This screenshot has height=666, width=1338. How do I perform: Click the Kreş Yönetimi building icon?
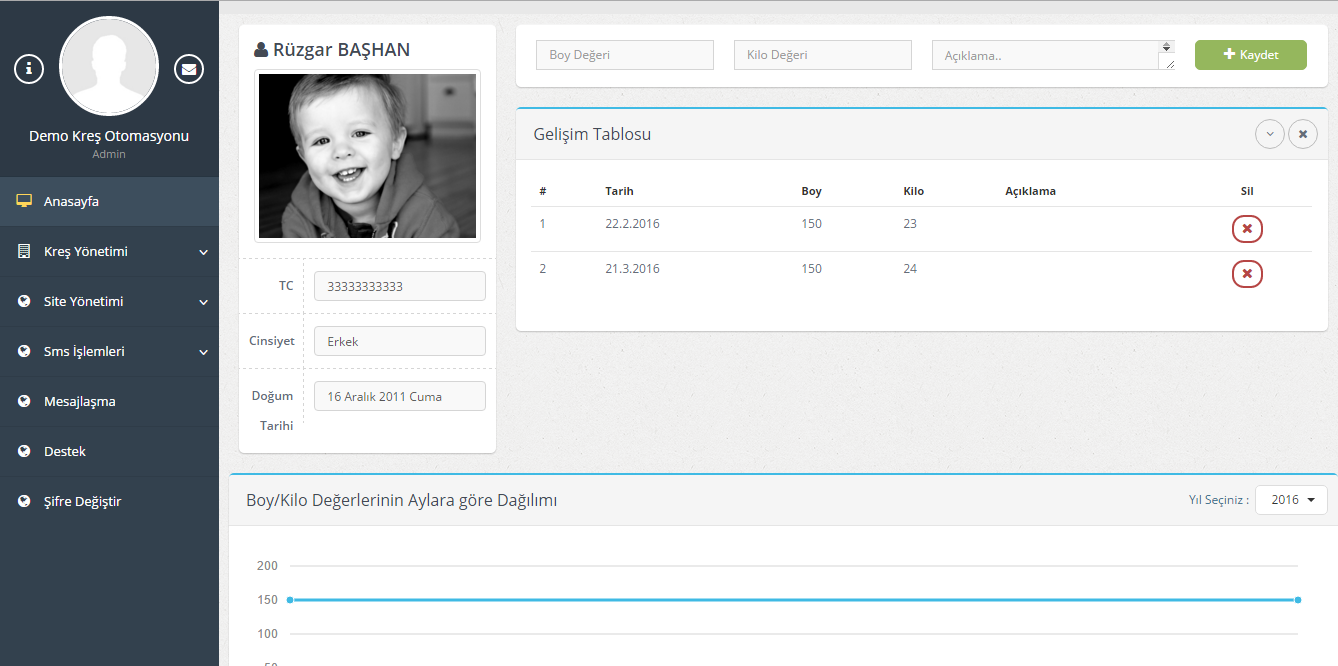(24, 251)
